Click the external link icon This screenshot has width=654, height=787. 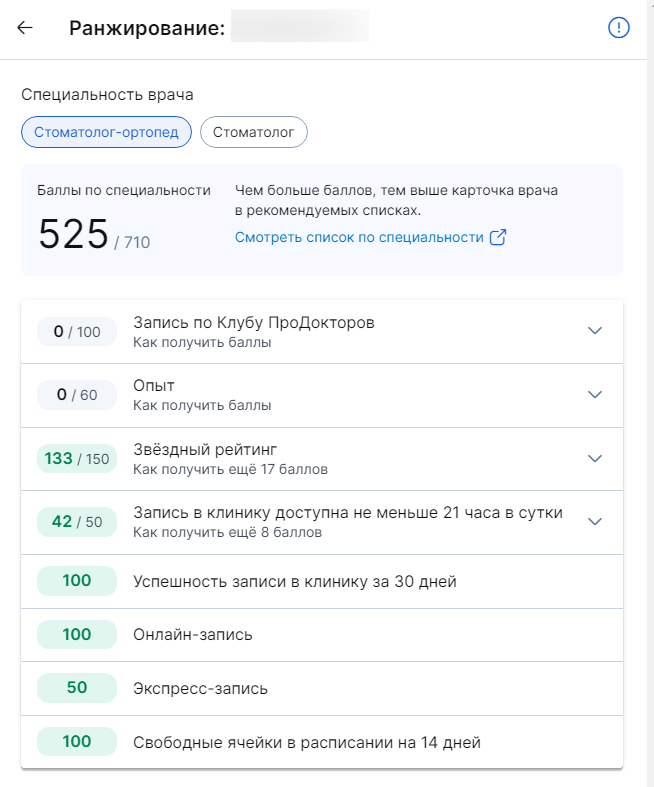497,237
